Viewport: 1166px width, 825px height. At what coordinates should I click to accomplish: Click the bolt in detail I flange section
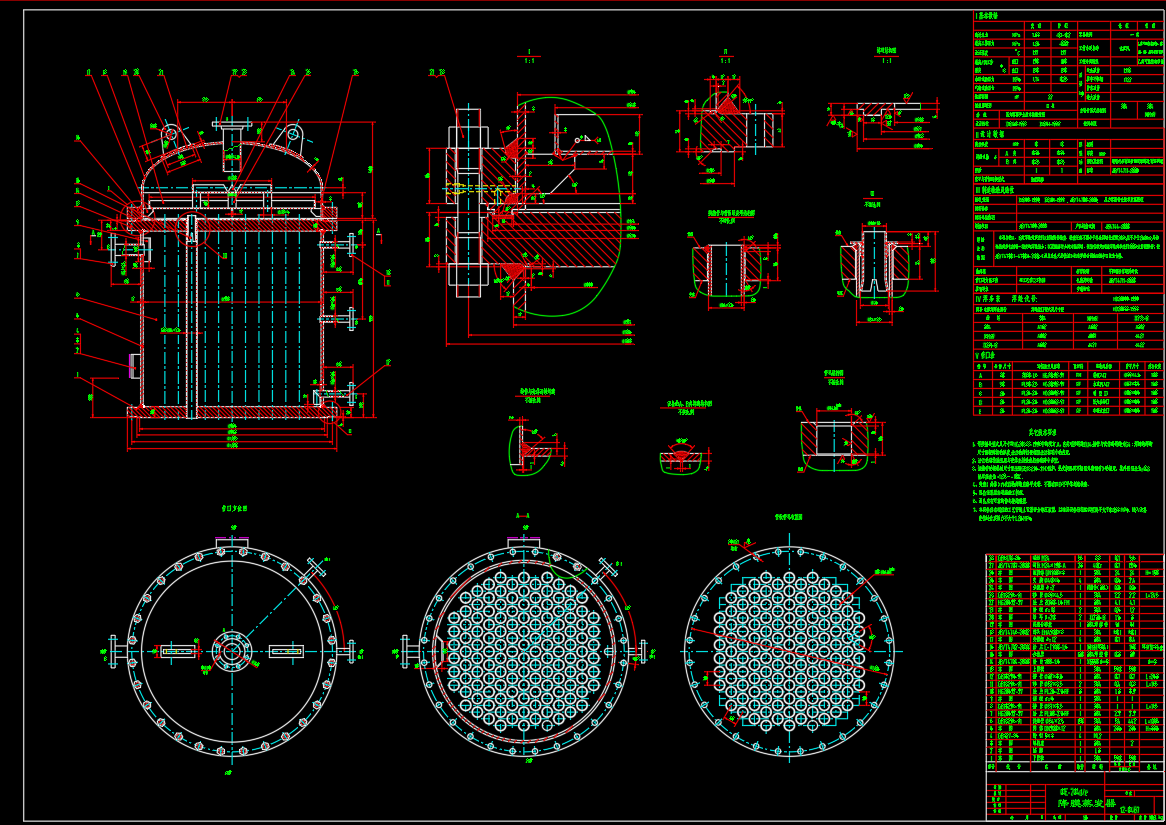(468, 200)
